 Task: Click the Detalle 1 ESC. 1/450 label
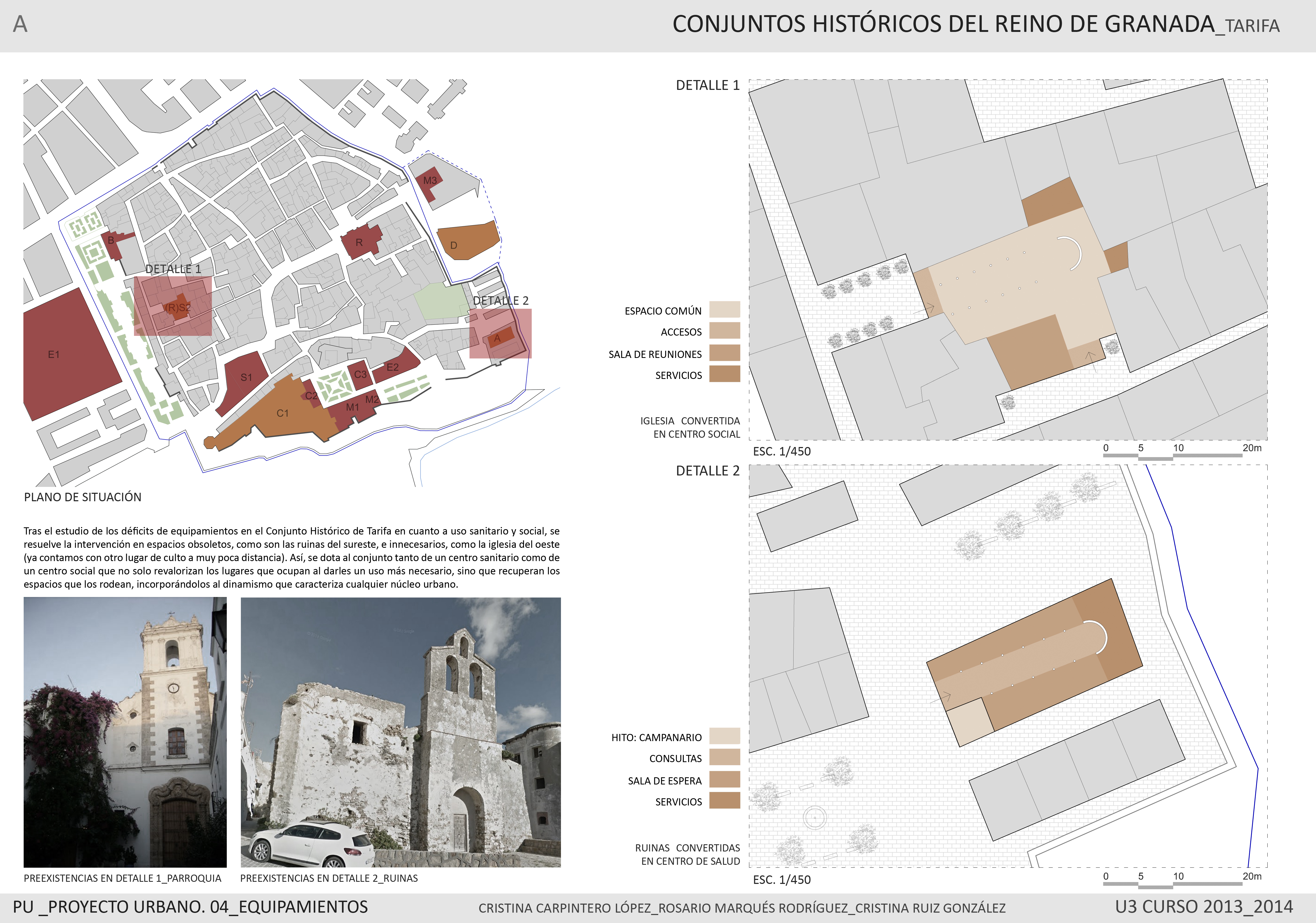pos(782,451)
